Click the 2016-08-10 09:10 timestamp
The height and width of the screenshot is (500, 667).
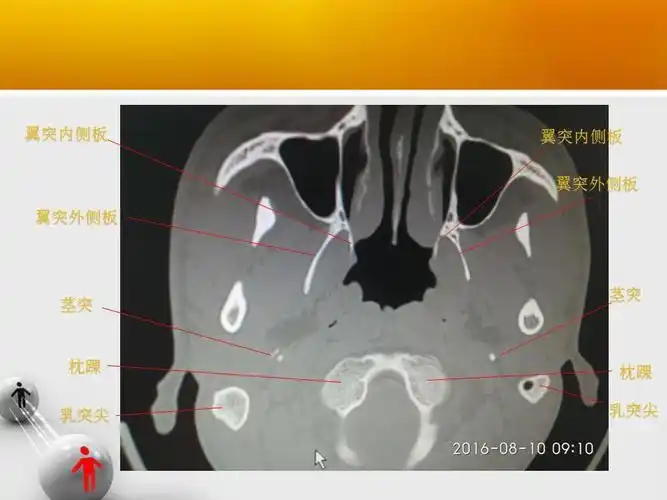point(522,448)
